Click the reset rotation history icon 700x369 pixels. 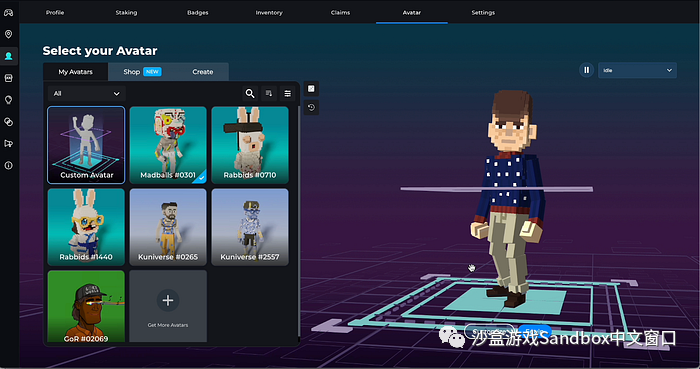(311, 108)
